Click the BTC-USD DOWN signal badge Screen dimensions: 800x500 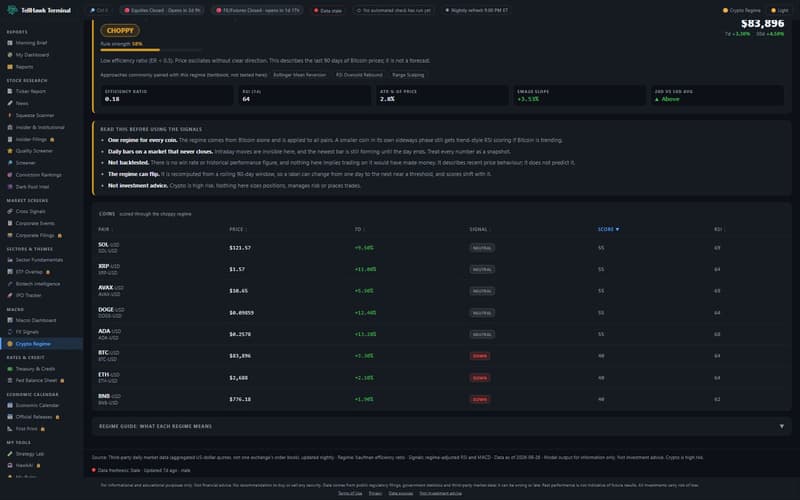pyautogui.click(x=480, y=356)
